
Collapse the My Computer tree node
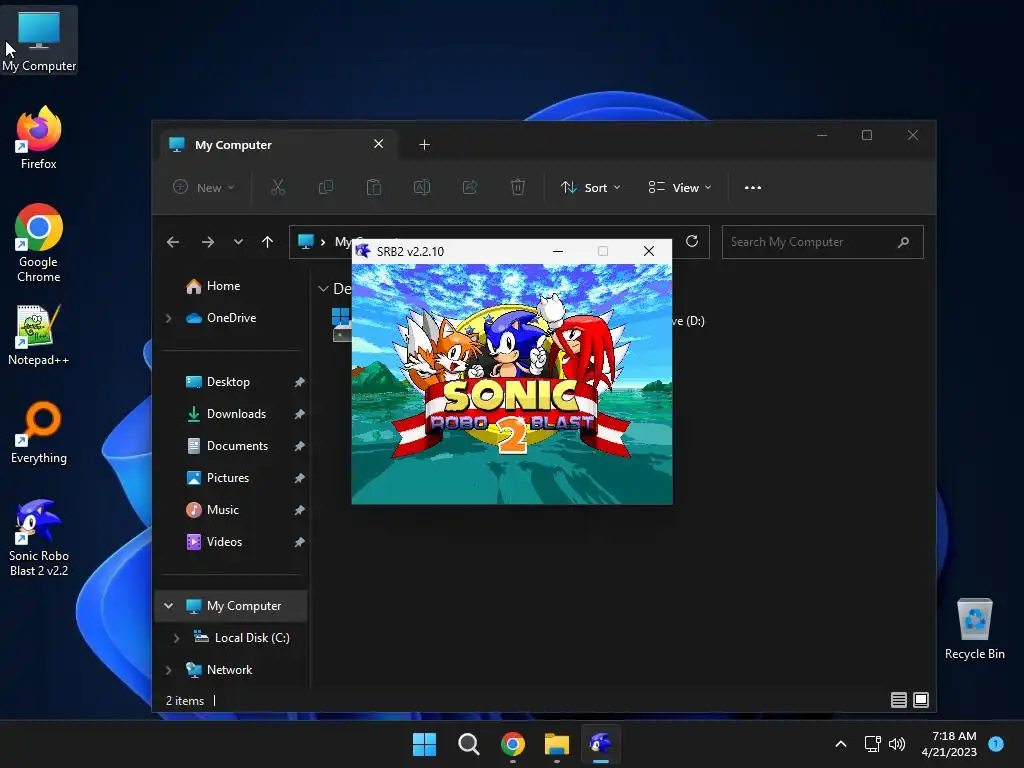(168, 606)
